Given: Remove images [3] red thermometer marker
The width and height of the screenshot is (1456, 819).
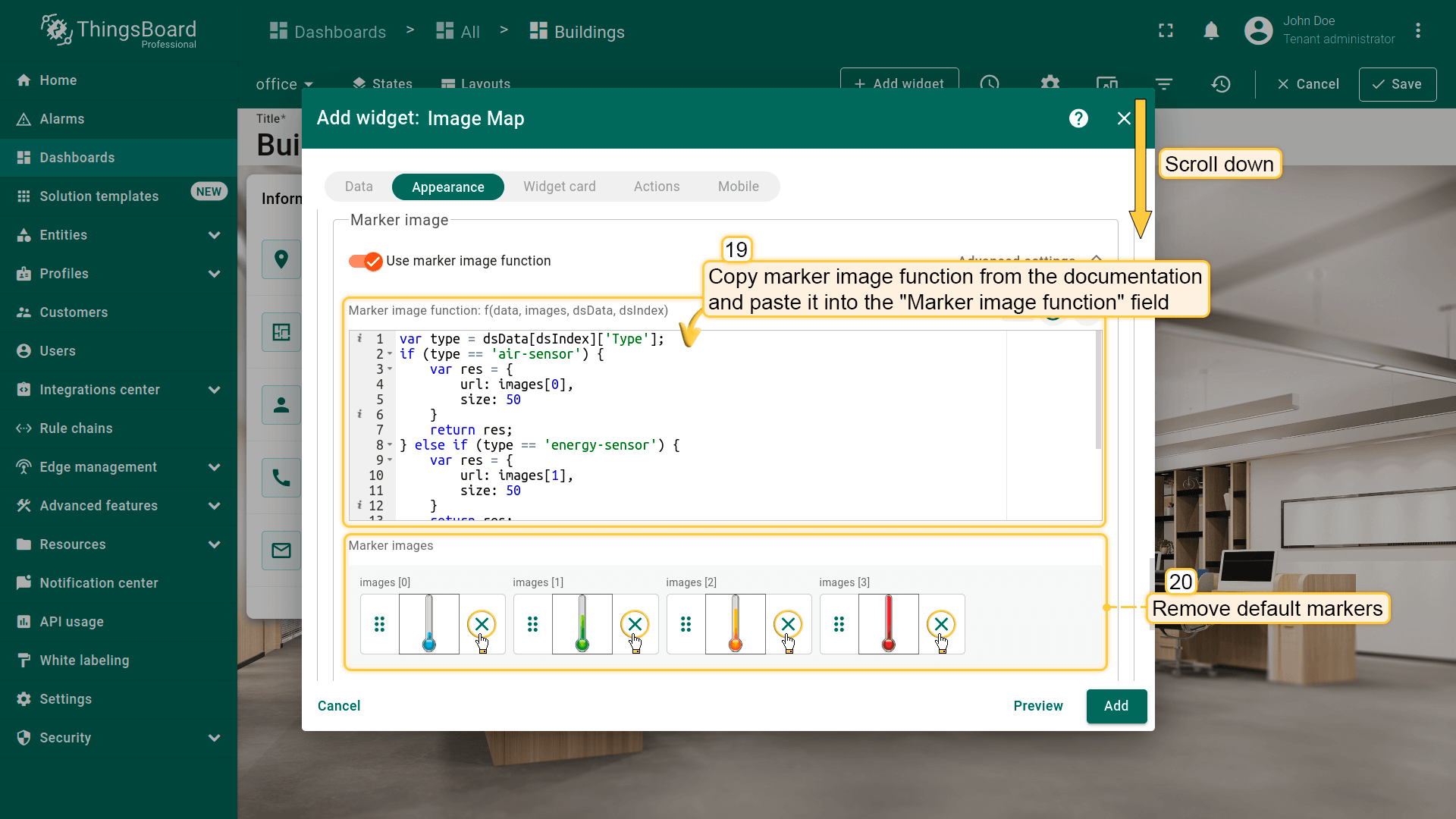Looking at the screenshot, I should 941,624.
